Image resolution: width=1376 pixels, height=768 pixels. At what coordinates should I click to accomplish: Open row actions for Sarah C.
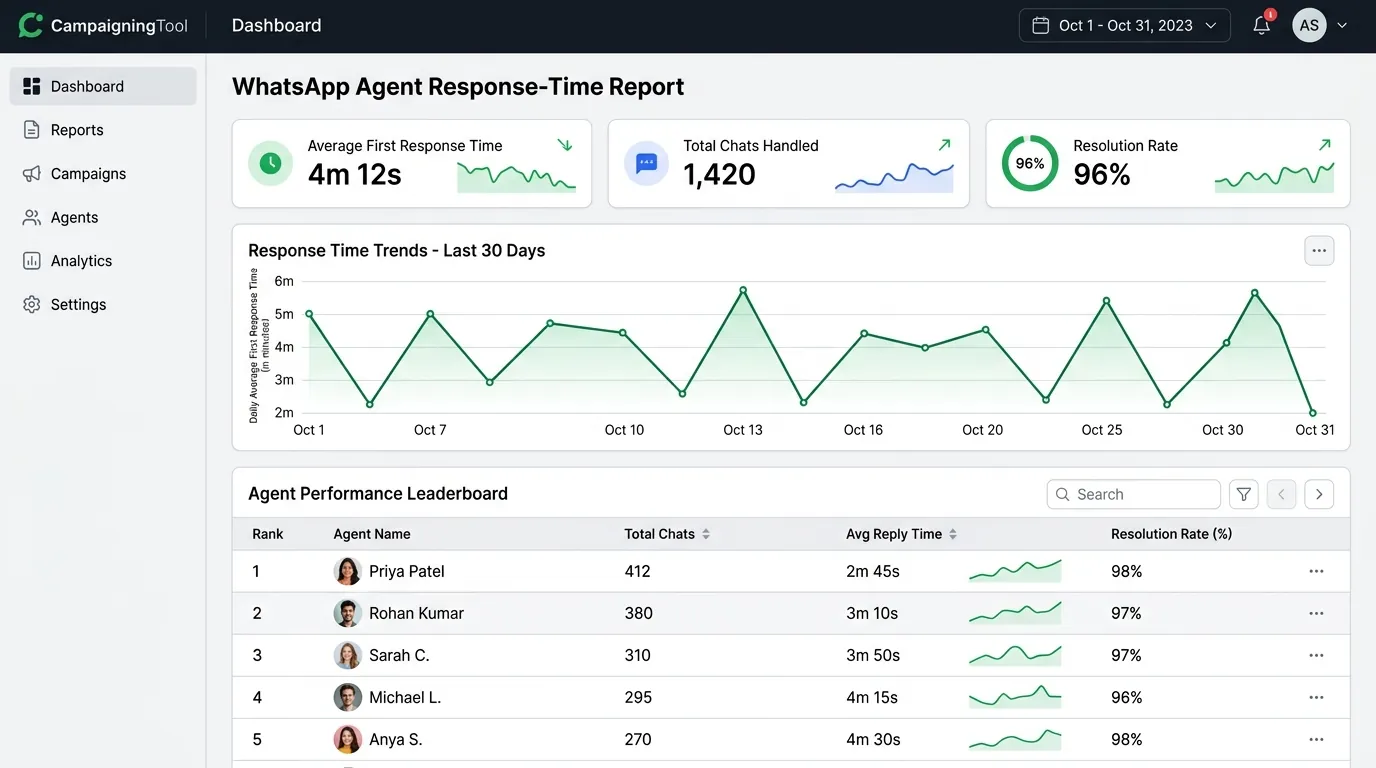1316,655
